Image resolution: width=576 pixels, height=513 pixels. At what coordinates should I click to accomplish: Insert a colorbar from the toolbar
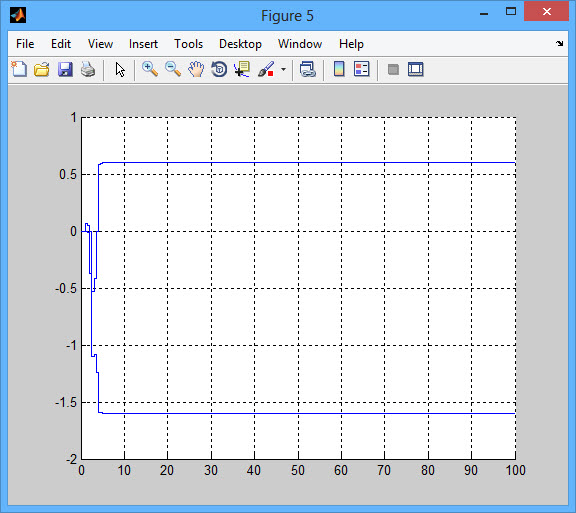[x=339, y=69]
